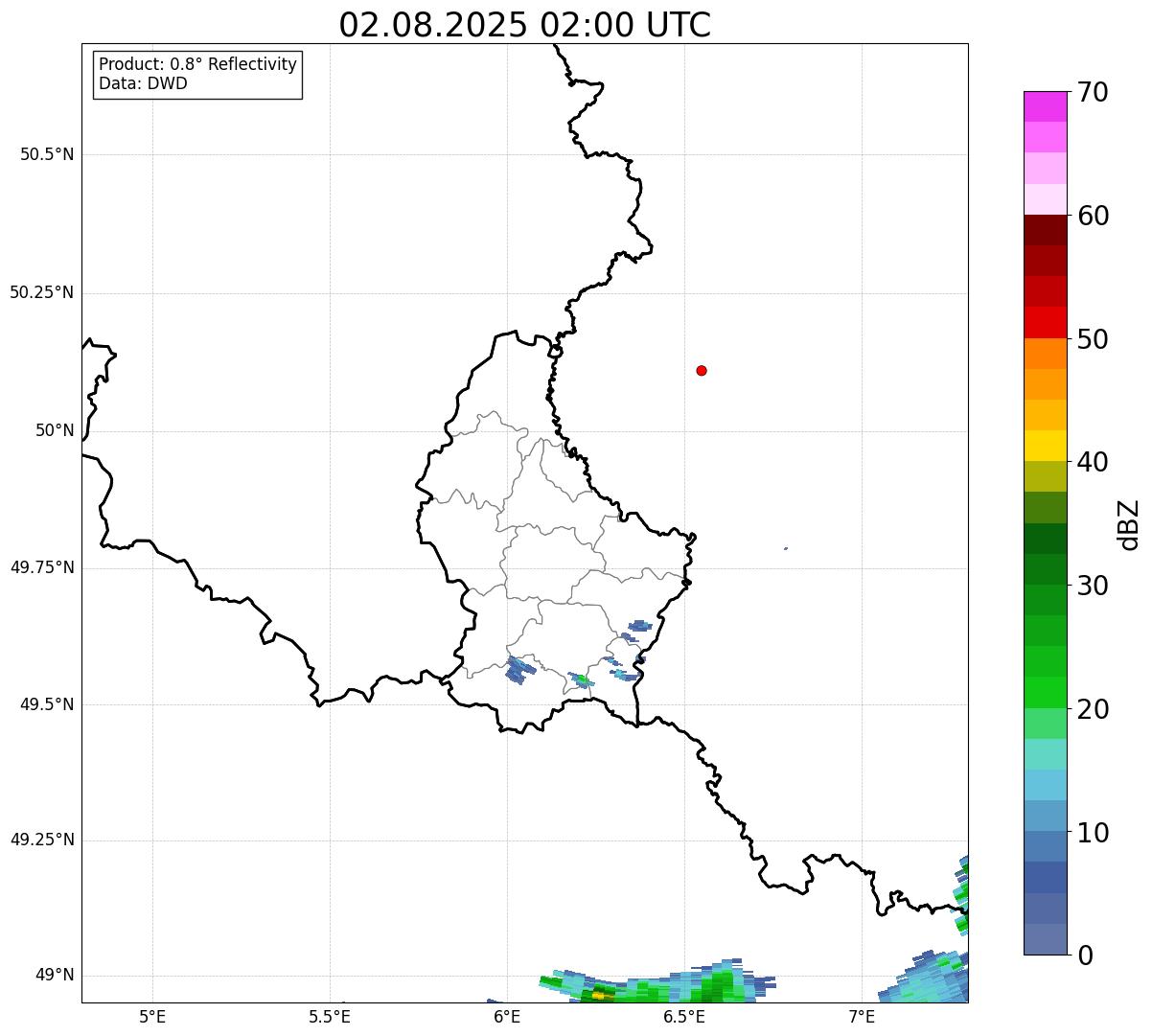Viewport: 1152px width, 1036px height.
Task: Click the bright red swatch just above 50
Action: pyautogui.click(x=1045, y=323)
